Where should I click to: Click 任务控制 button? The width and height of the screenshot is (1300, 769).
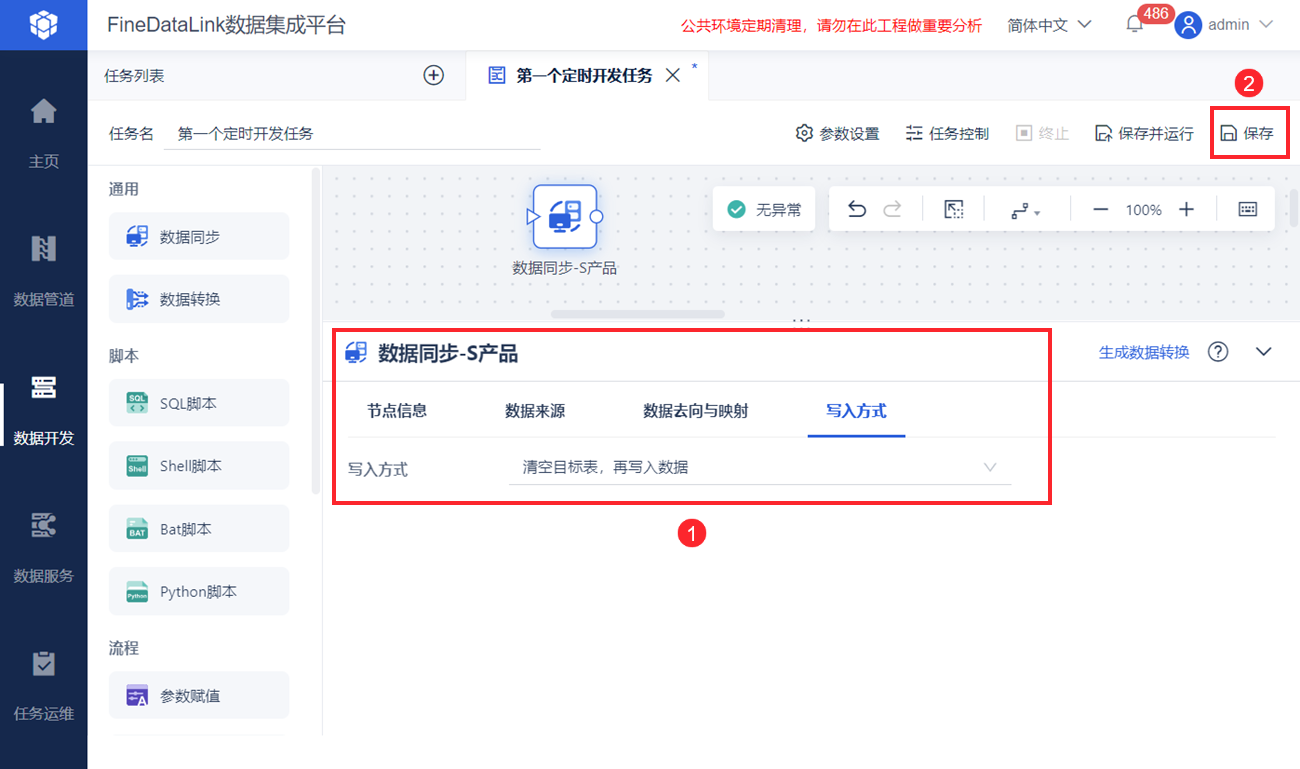click(947, 133)
